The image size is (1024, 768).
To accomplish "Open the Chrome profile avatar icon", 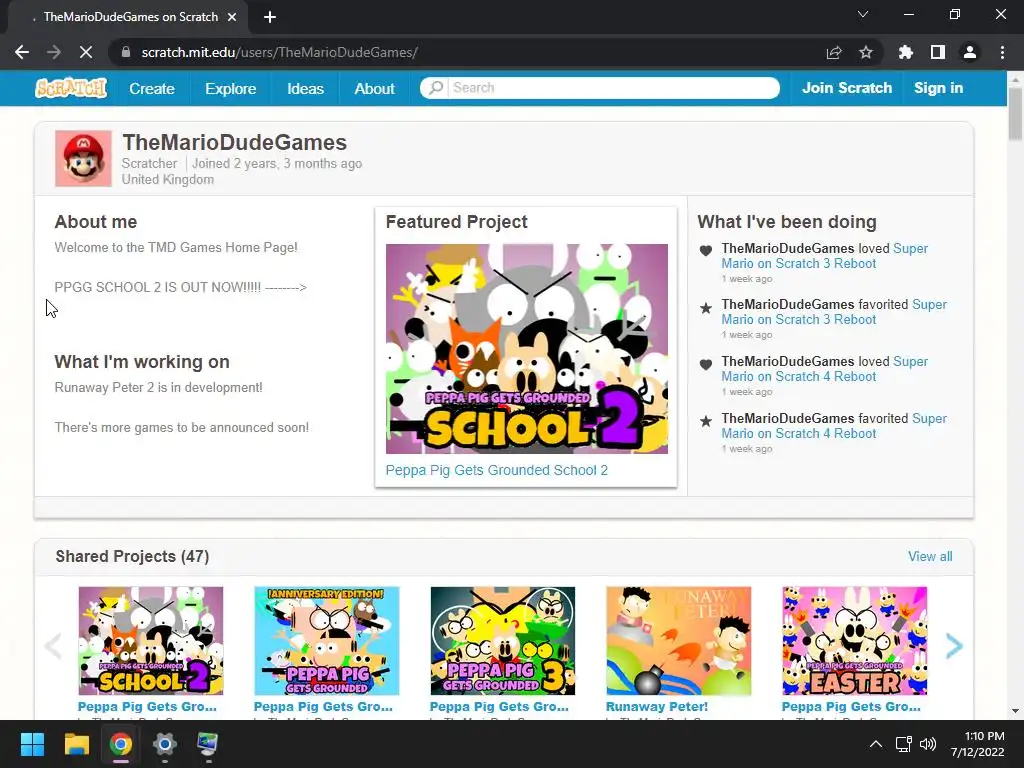I will click(x=970, y=52).
